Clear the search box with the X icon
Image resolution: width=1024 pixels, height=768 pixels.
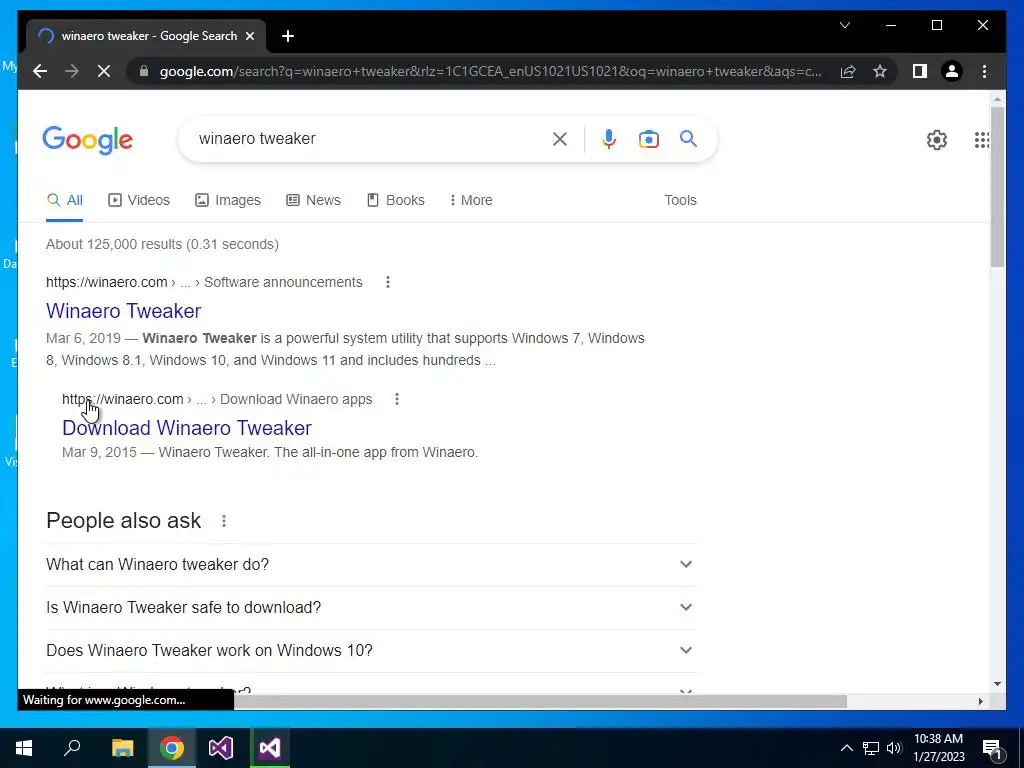(x=560, y=138)
